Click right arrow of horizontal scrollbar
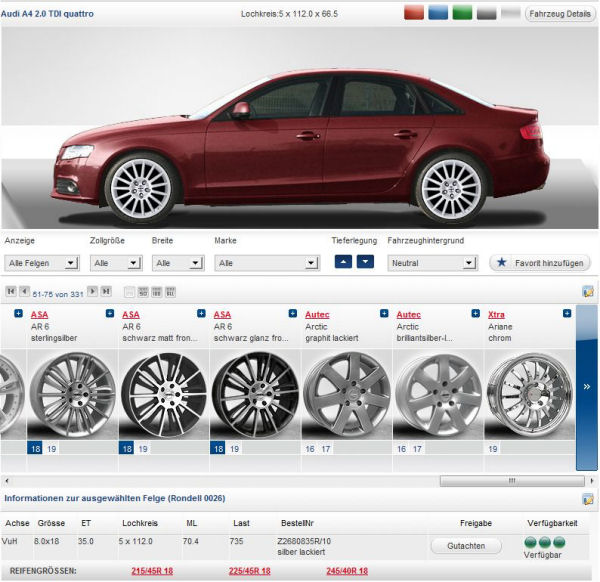 click(x=592, y=481)
